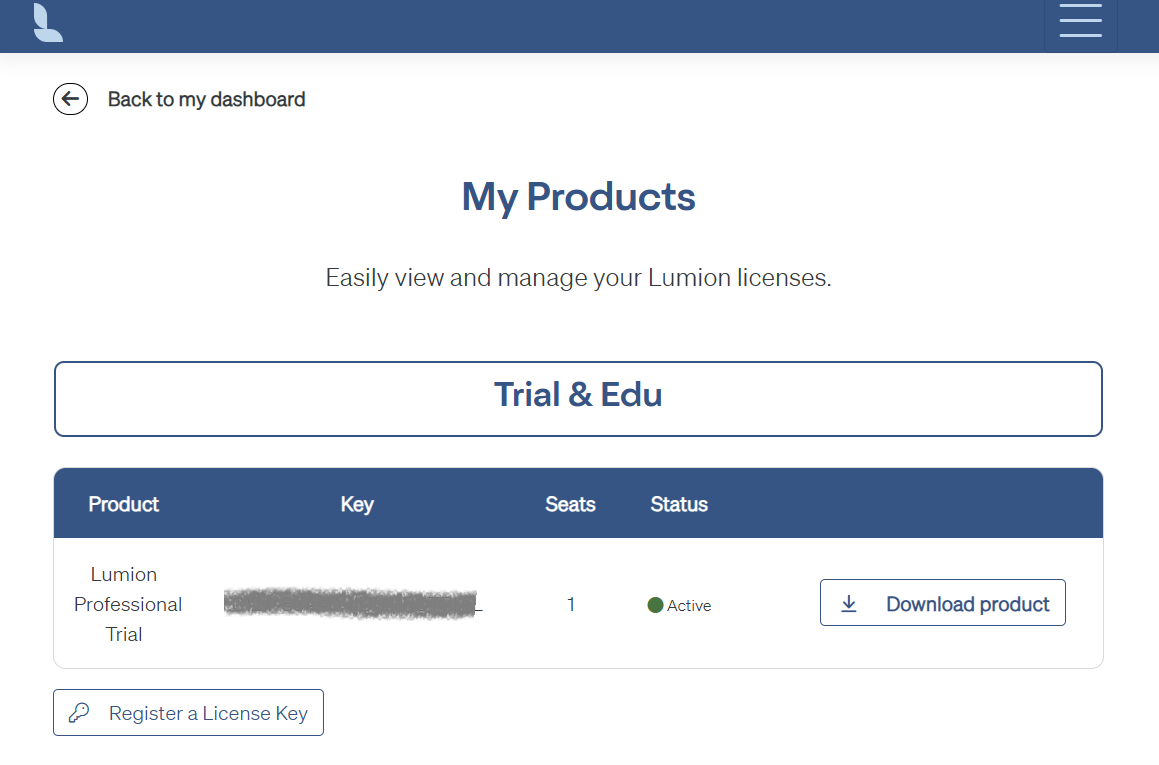This screenshot has width=1159, height=765.
Task: Click the Back to my dashboard link
Action: pyautogui.click(x=206, y=99)
